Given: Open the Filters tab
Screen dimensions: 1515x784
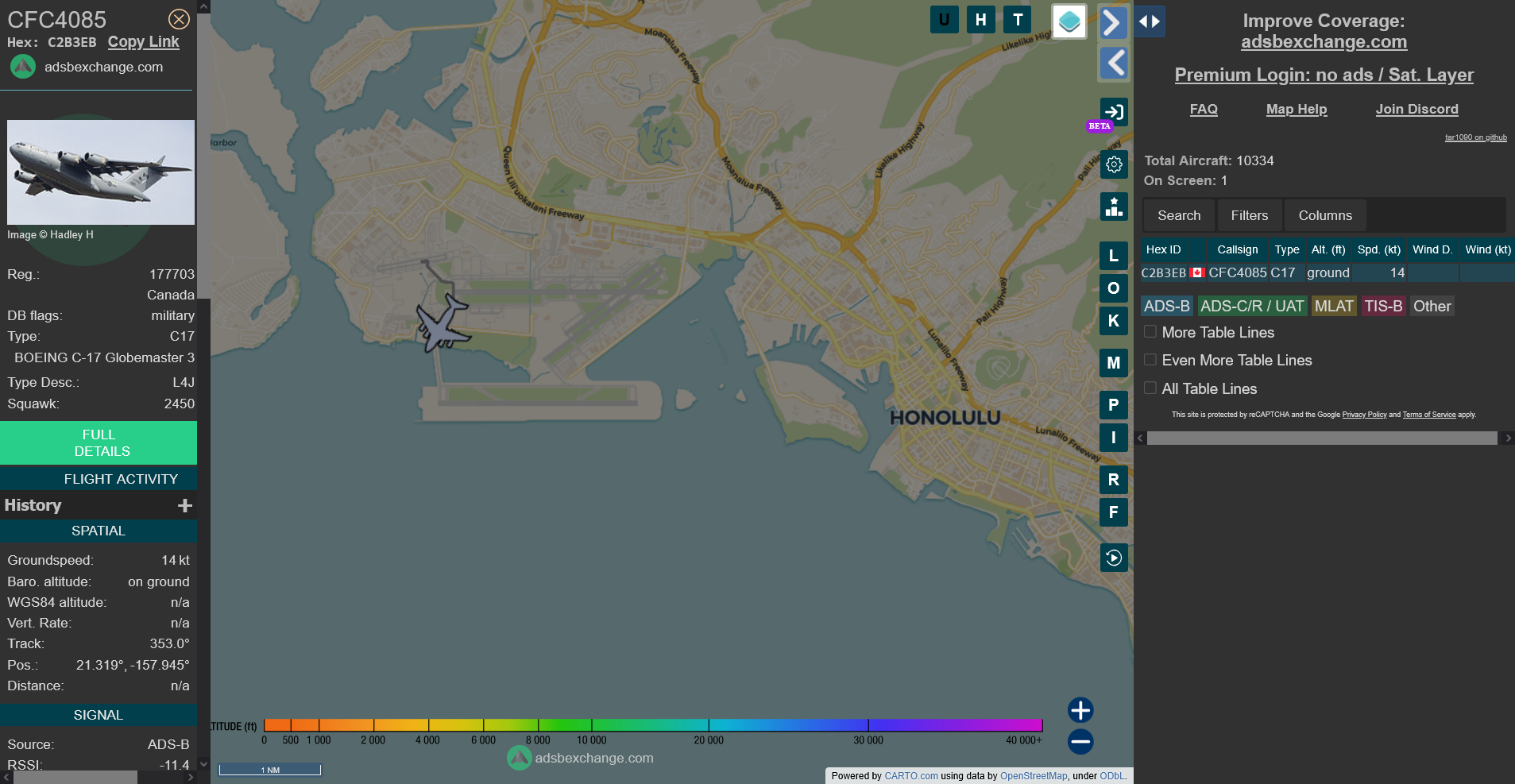Looking at the screenshot, I should 1250,215.
